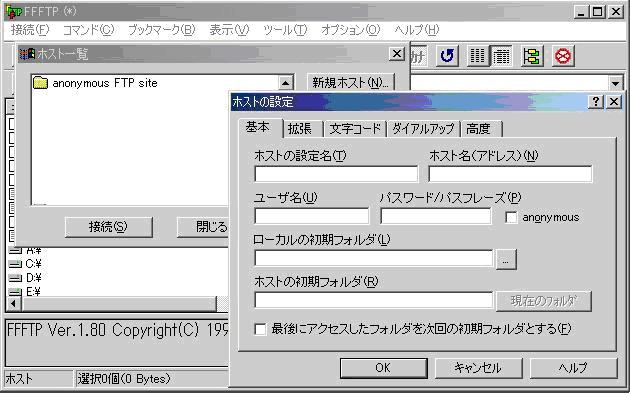This screenshot has width=630, height=393.
Task: Click the host list scroll up arrow
Action: (x=285, y=83)
